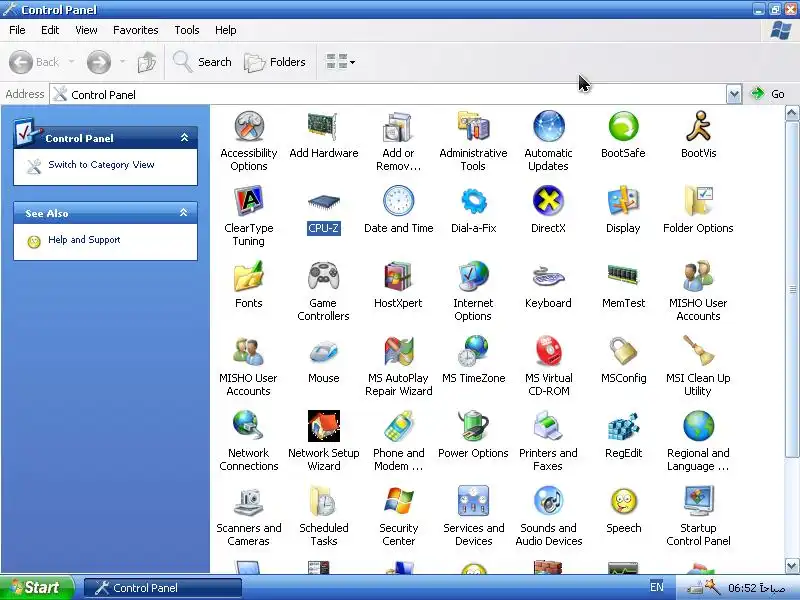Open Date and Time clock icon
Viewport: 800px width, 600px height.
coord(398,201)
